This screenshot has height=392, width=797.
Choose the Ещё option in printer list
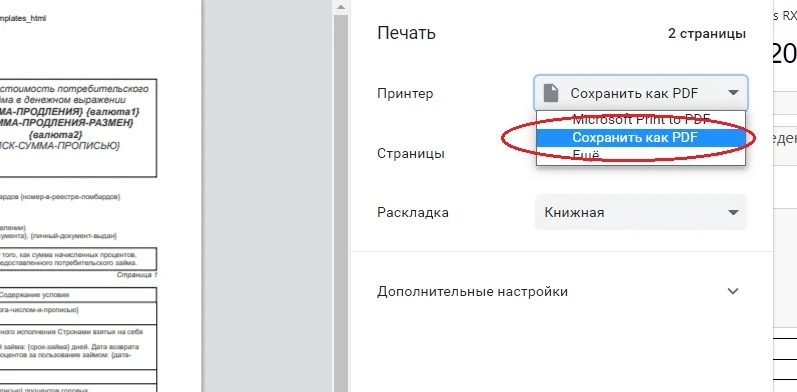(x=640, y=155)
